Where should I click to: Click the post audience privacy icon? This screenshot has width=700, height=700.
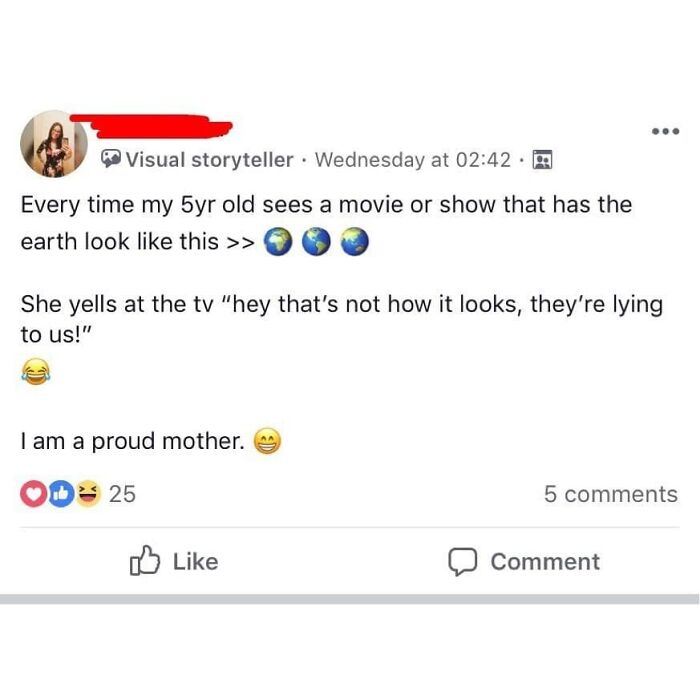[x=543, y=160]
